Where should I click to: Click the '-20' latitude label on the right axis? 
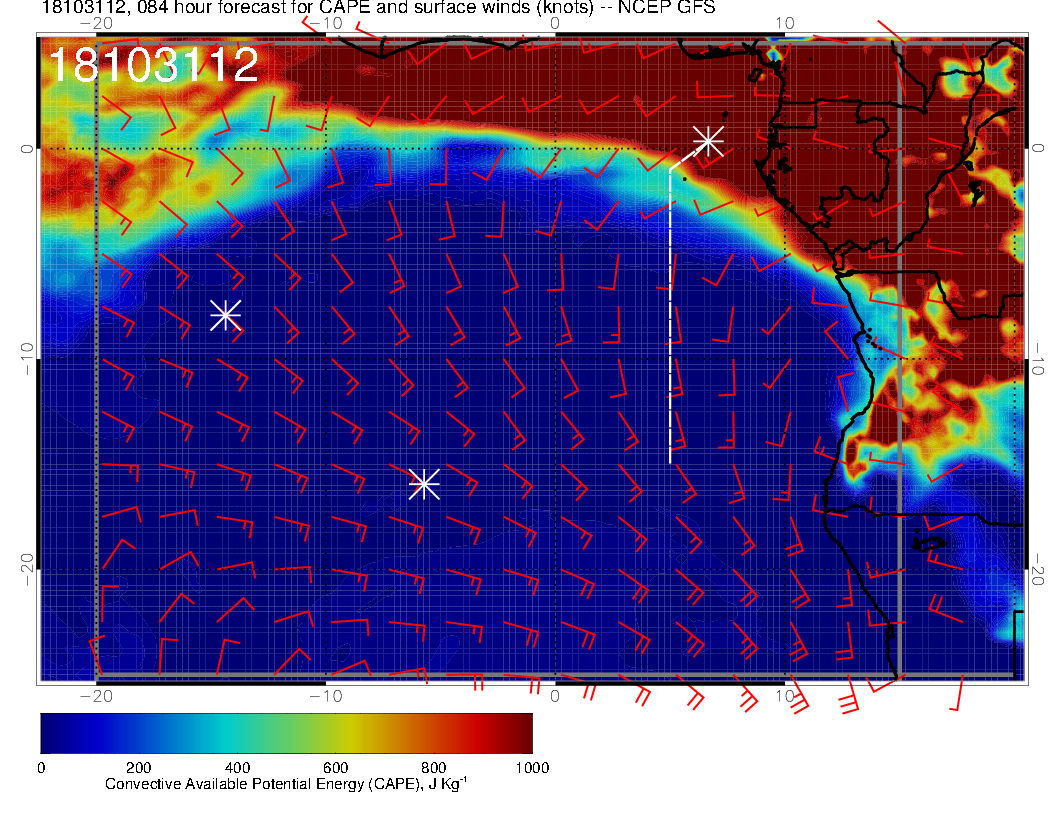(x=1038, y=570)
